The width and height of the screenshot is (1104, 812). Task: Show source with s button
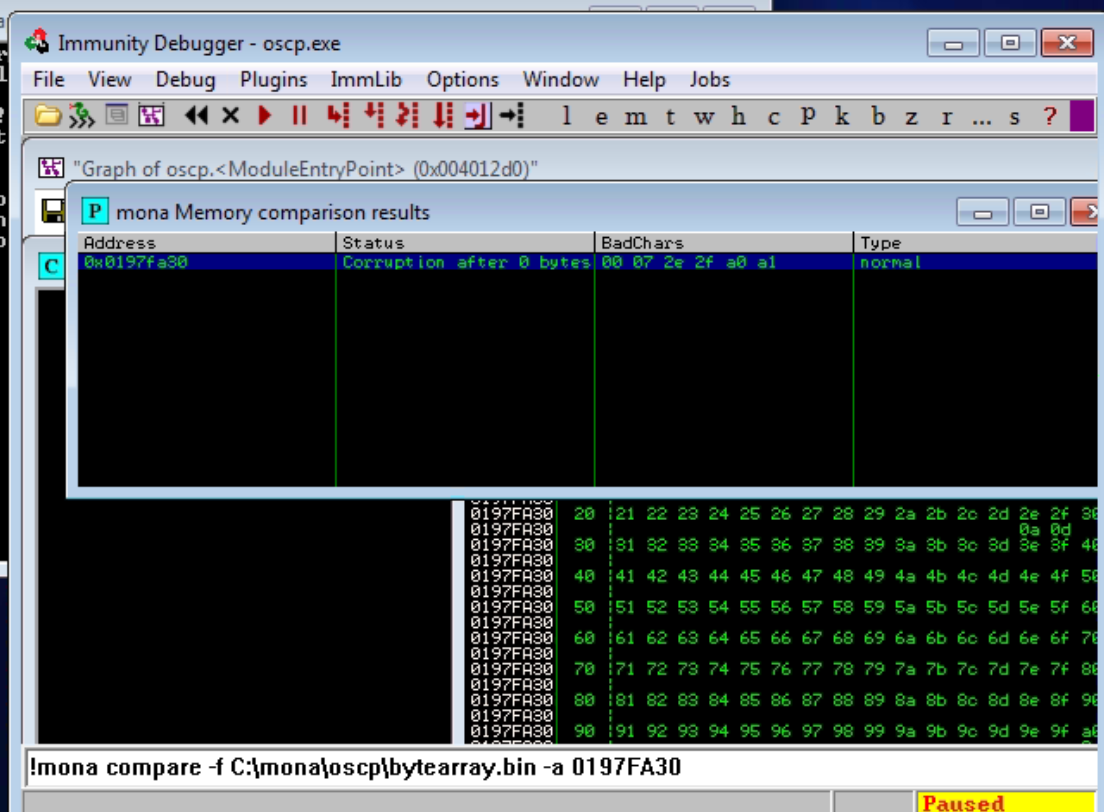1014,116
